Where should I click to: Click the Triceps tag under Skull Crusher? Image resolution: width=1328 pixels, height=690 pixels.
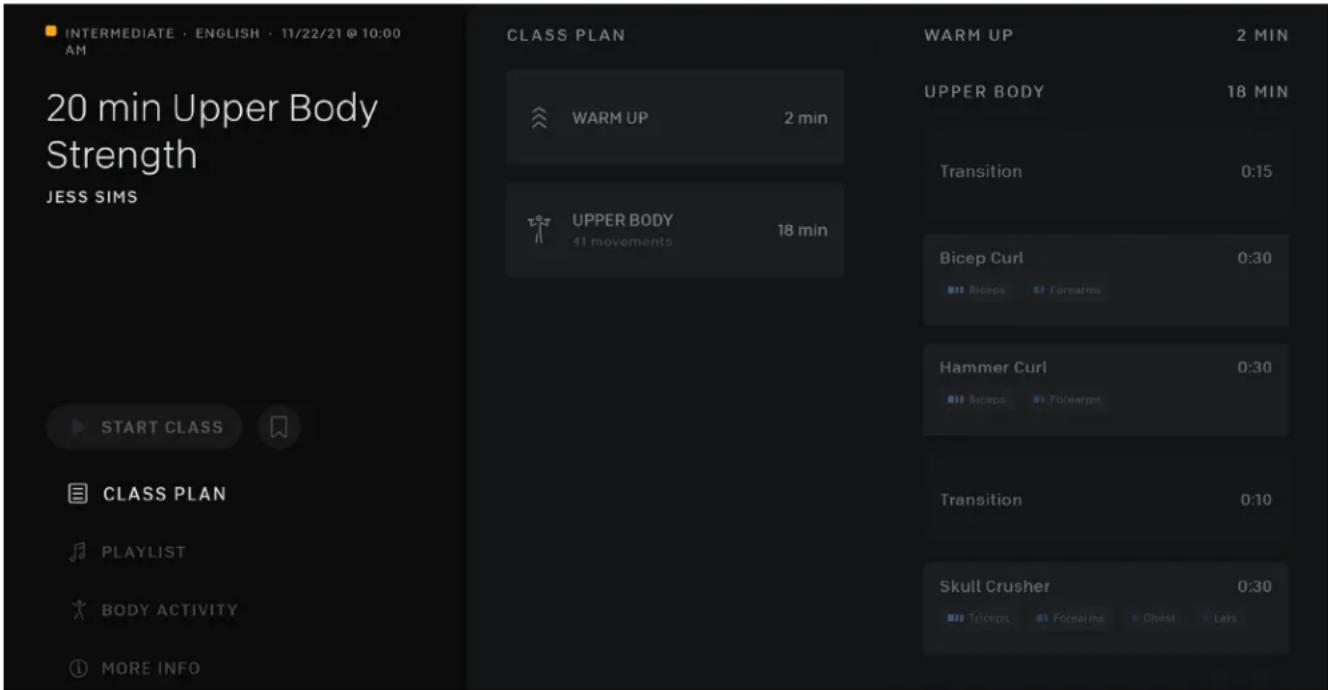coord(979,618)
